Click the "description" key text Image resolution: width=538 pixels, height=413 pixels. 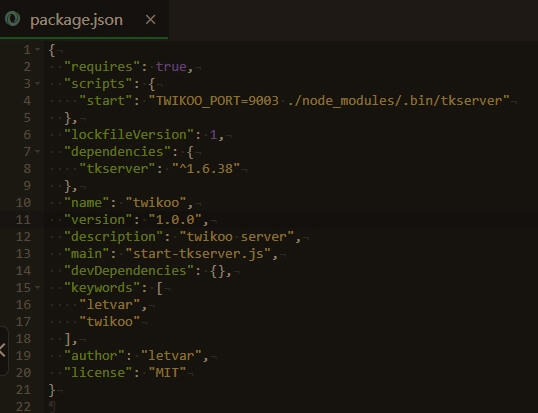[x=114, y=237]
